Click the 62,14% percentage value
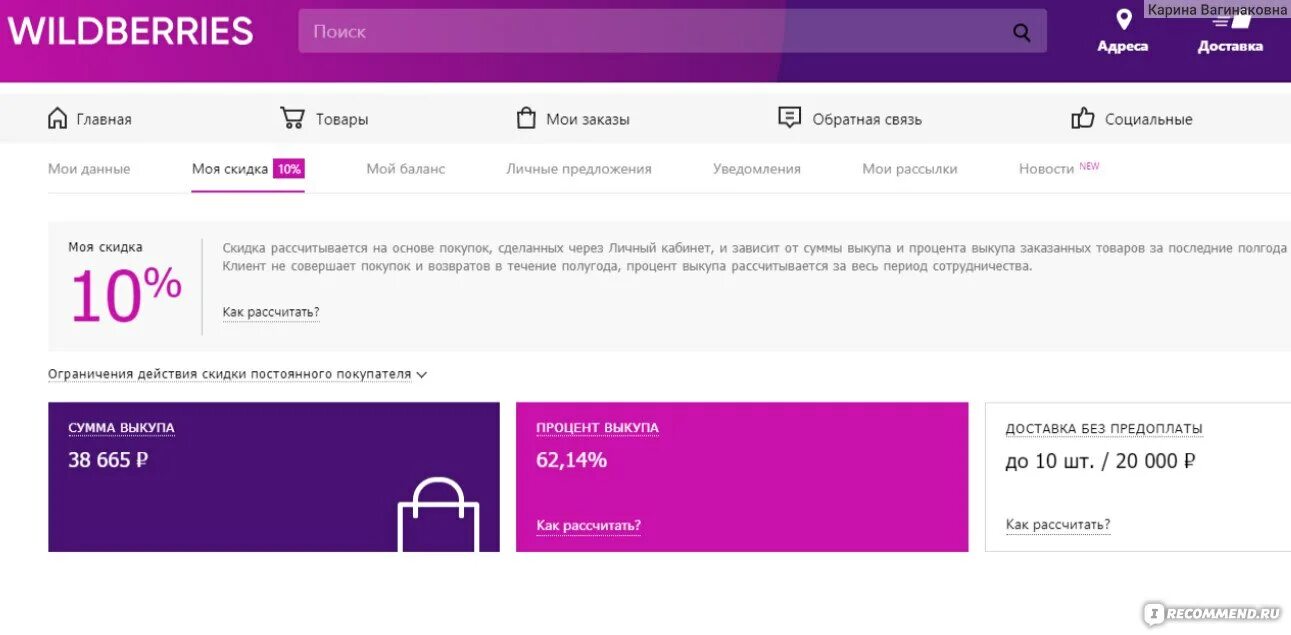1291x635 pixels. pyautogui.click(x=571, y=460)
